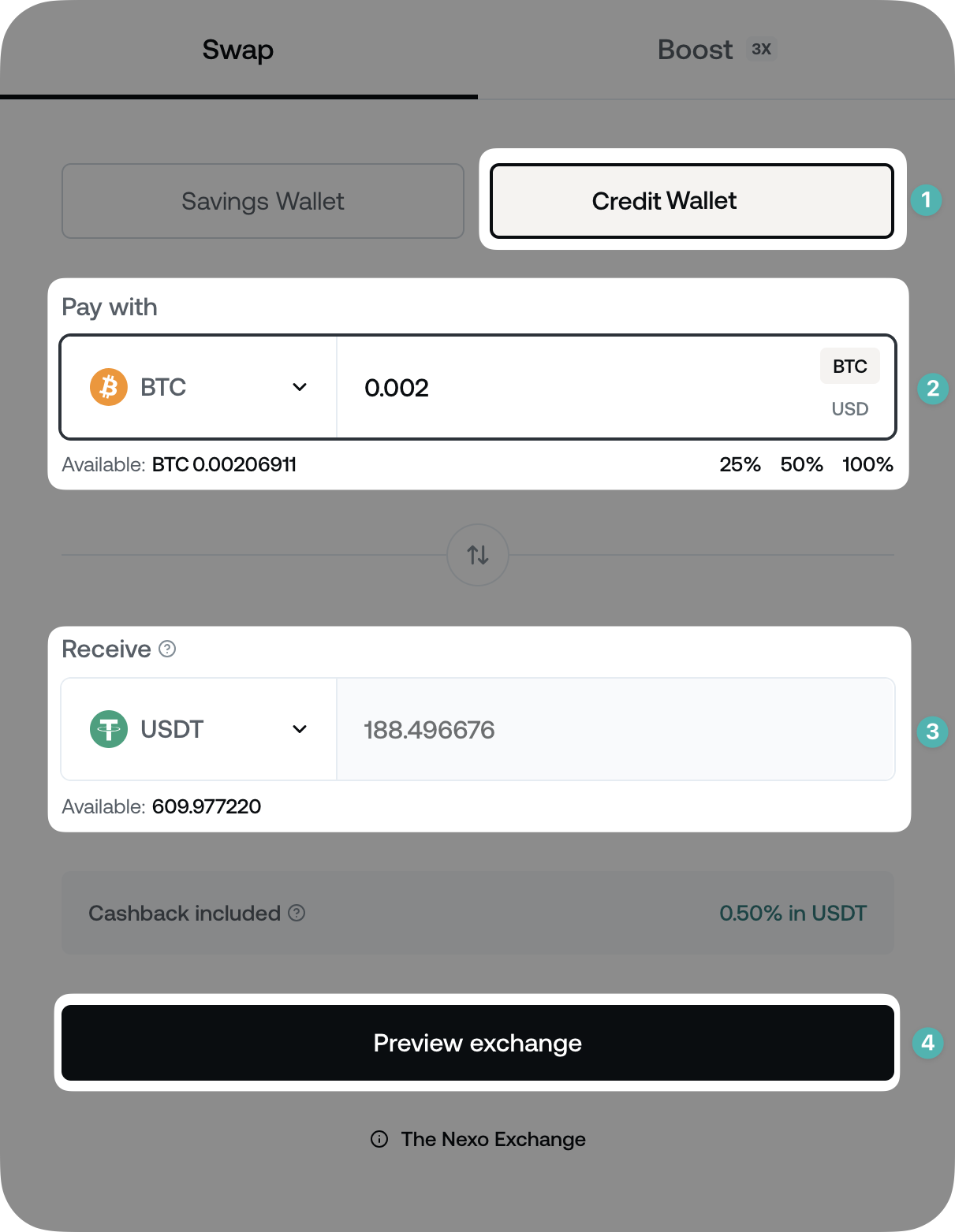Viewport: 955px width, 1232px height.
Task: Click the info icon beside The Nexo Exchange
Action: point(380,1139)
